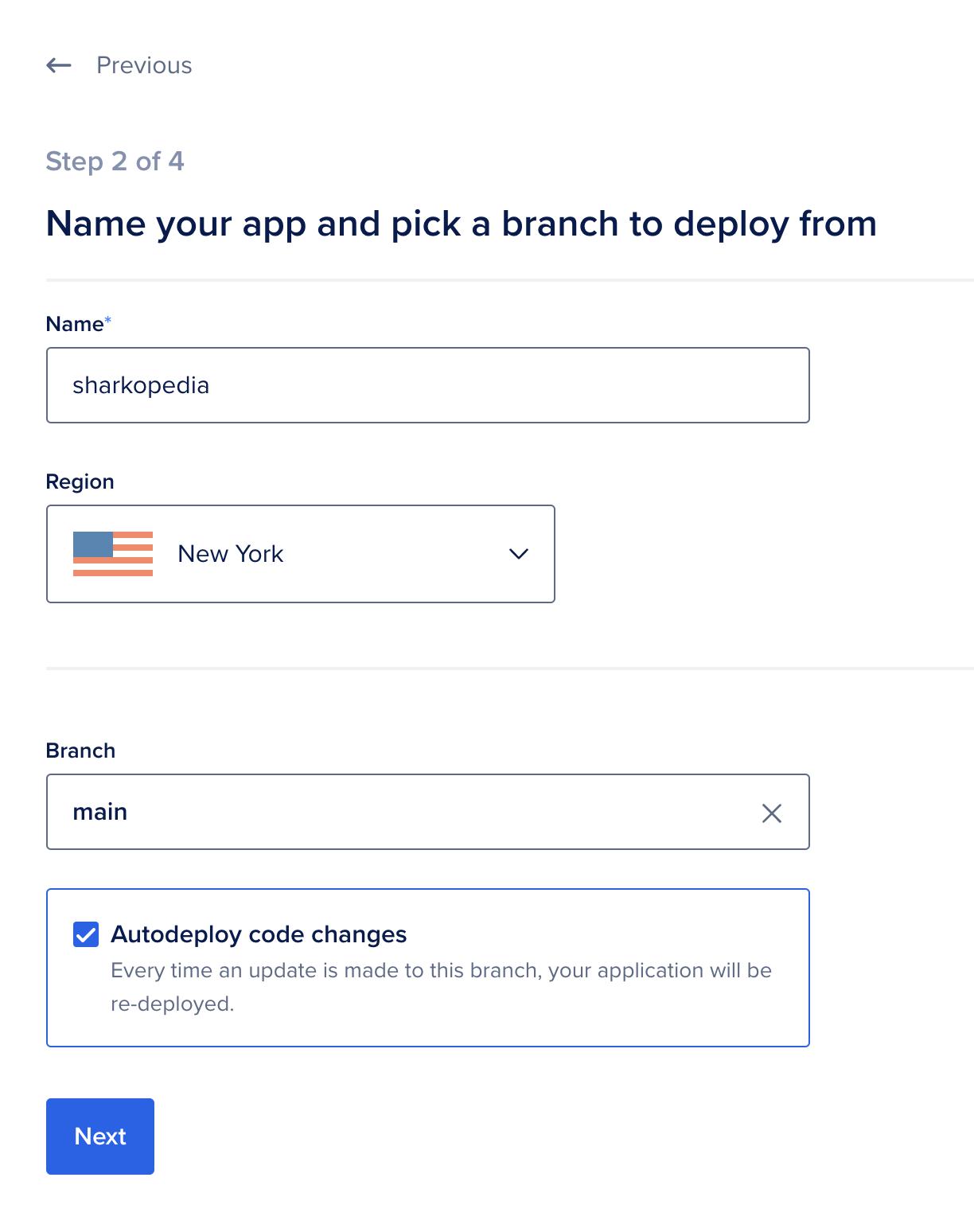Clear the branch field using the X icon
The width and height of the screenshot is (974, 1232).
point(770,813)
